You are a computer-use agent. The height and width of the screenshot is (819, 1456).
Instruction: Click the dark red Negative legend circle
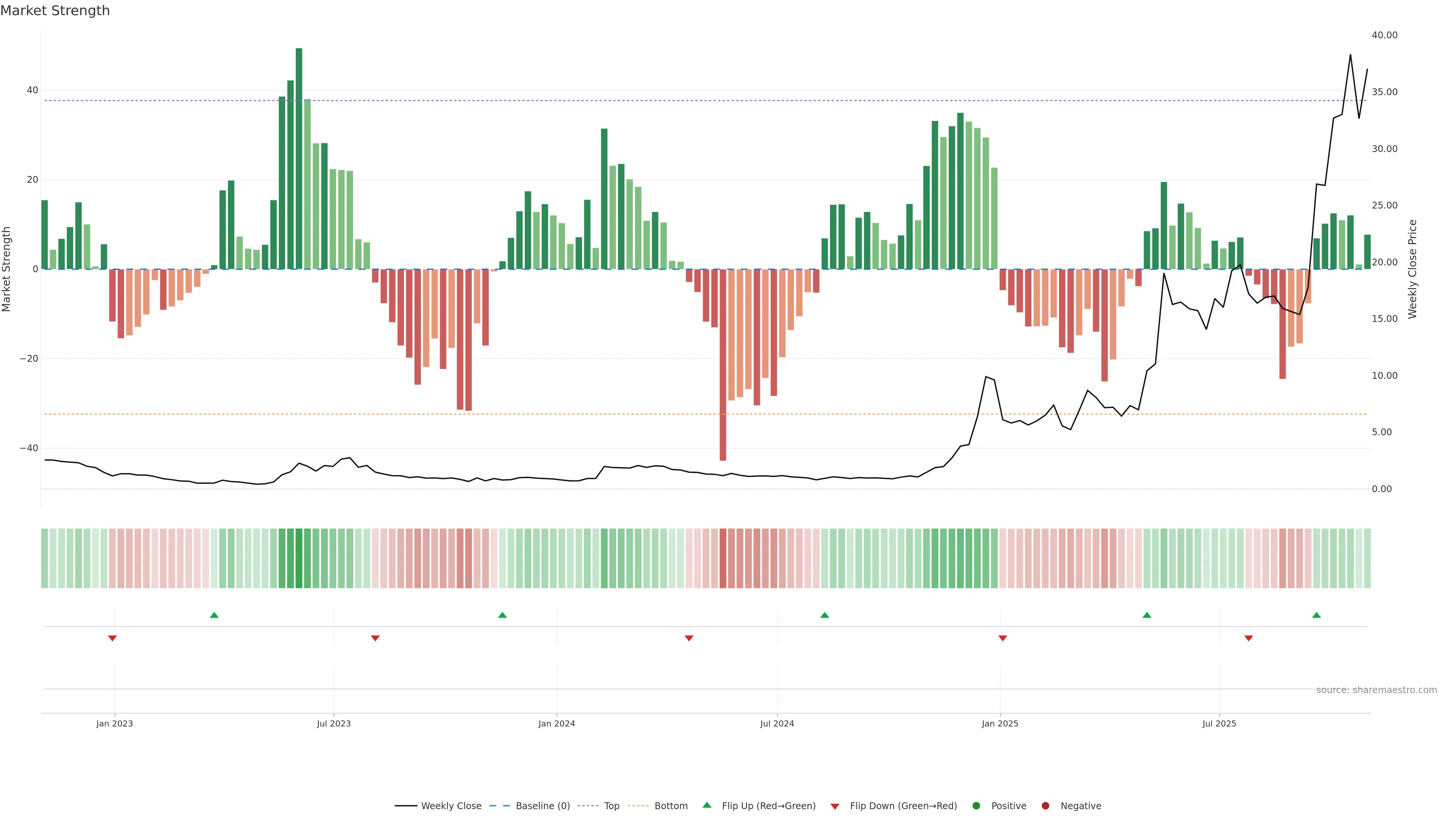tap(1045, 806)
